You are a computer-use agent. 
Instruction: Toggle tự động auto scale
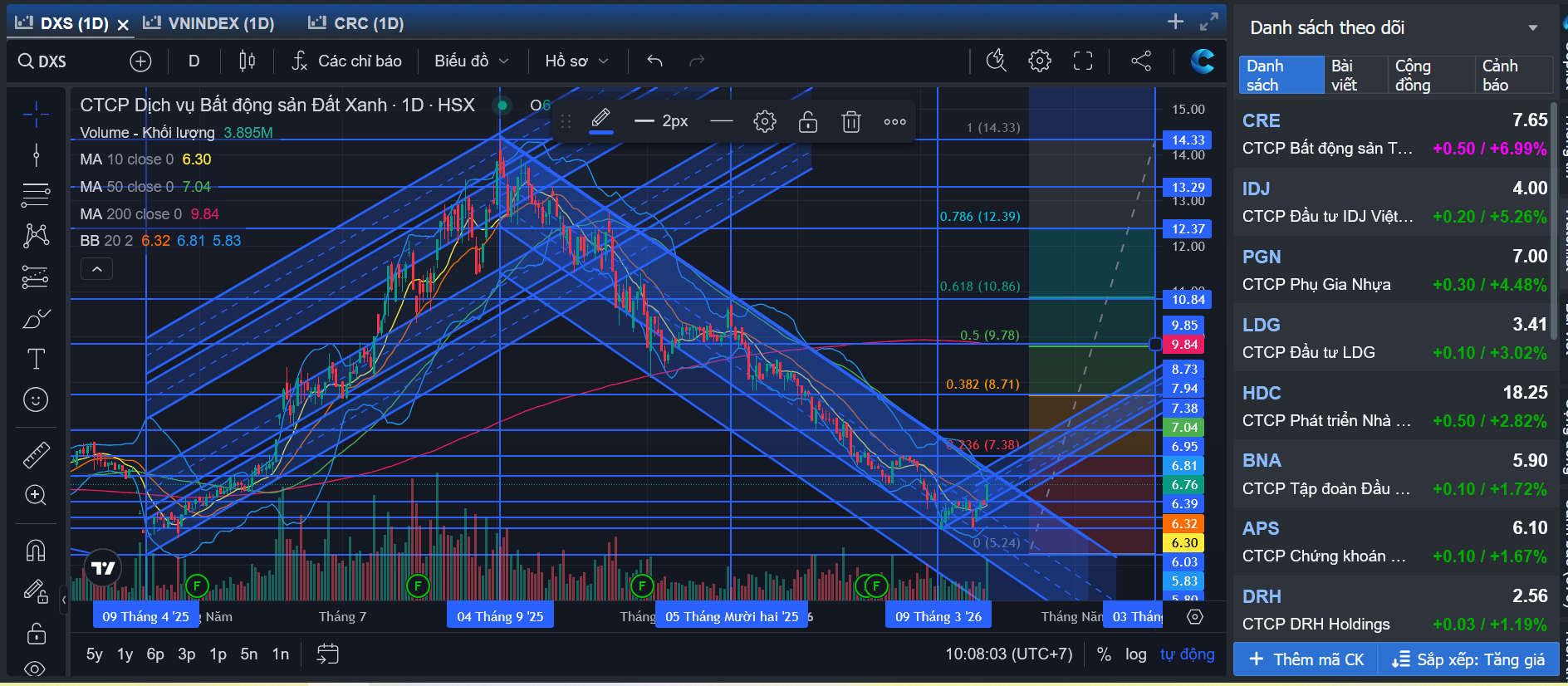[x=1187, y=654]
